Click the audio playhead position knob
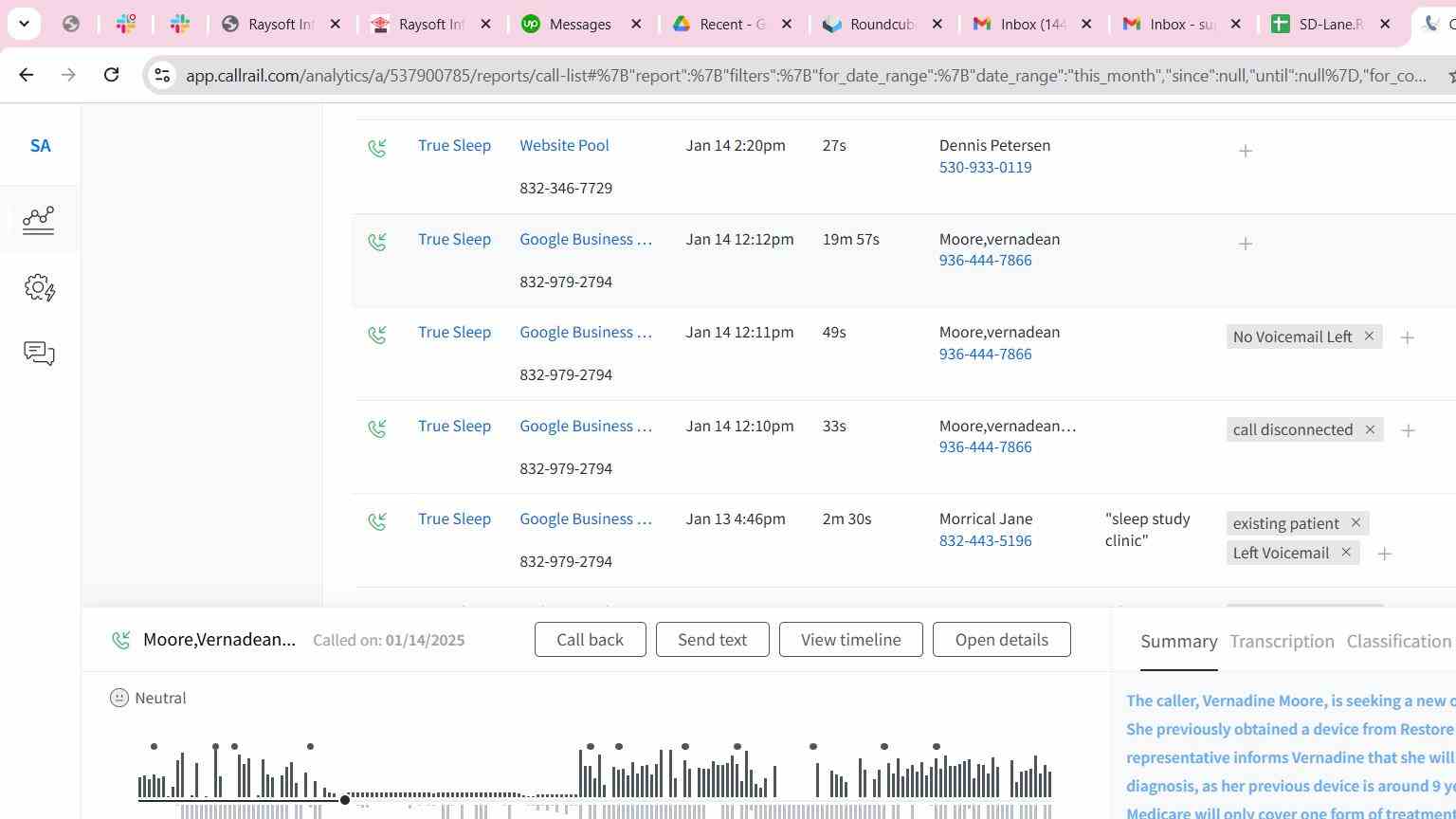The width and height of the screenshot is (1456, 819). (x=345, y=800)
